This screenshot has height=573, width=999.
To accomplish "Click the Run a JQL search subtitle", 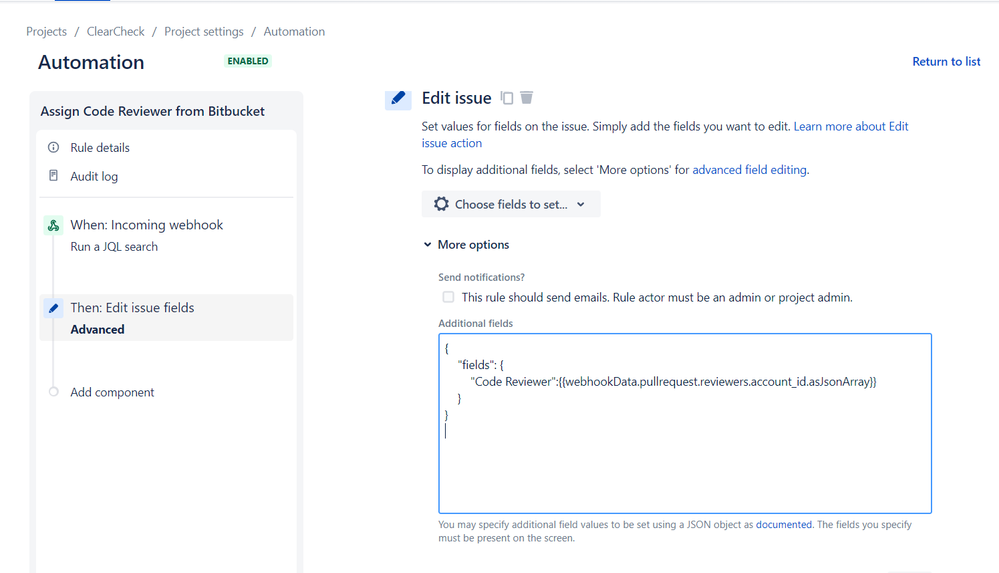I will (x=114, y=247).
